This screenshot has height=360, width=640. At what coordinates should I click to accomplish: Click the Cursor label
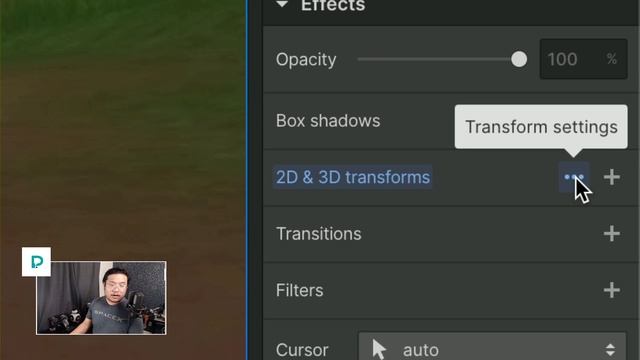pyautogui.click(x=302, y=350)
